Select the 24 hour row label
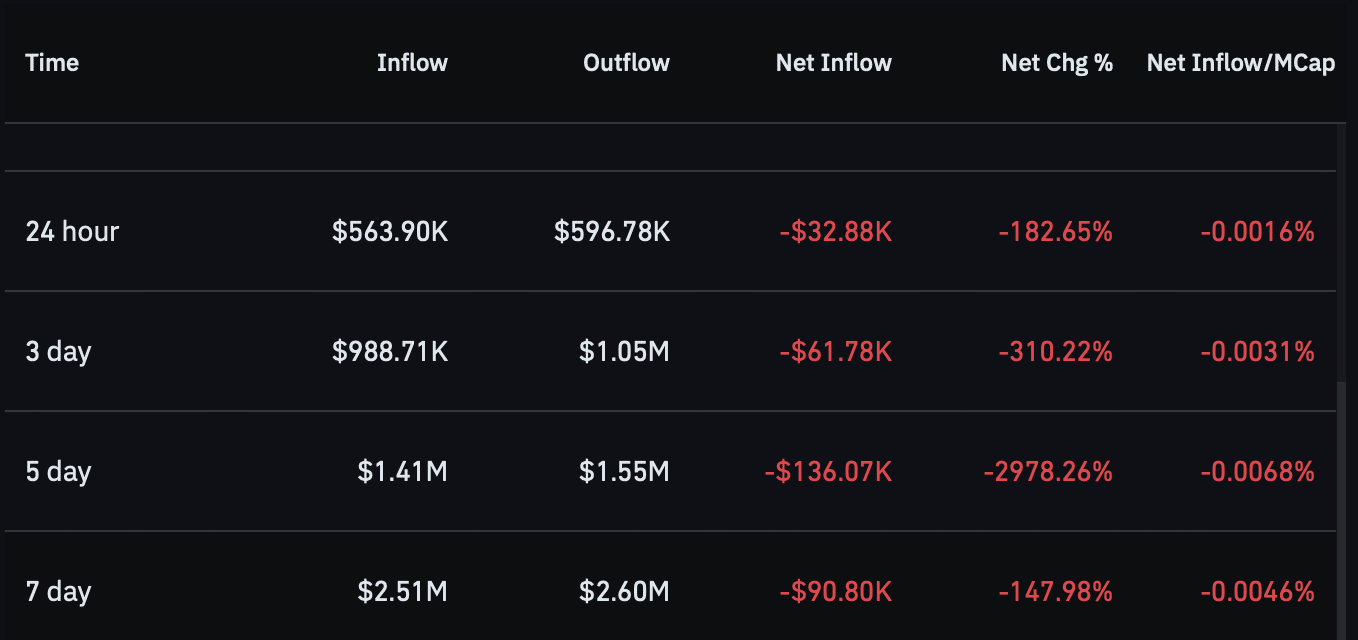Screen dimensions: 1358x640 72,232
